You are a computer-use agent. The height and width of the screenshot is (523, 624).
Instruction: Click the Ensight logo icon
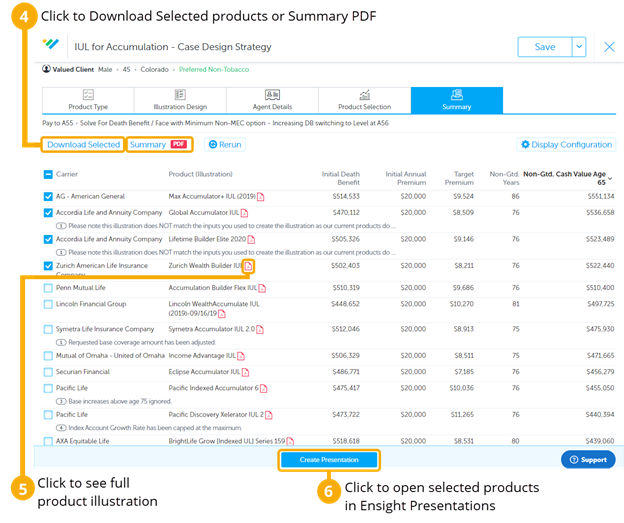[x=51, y=44]
